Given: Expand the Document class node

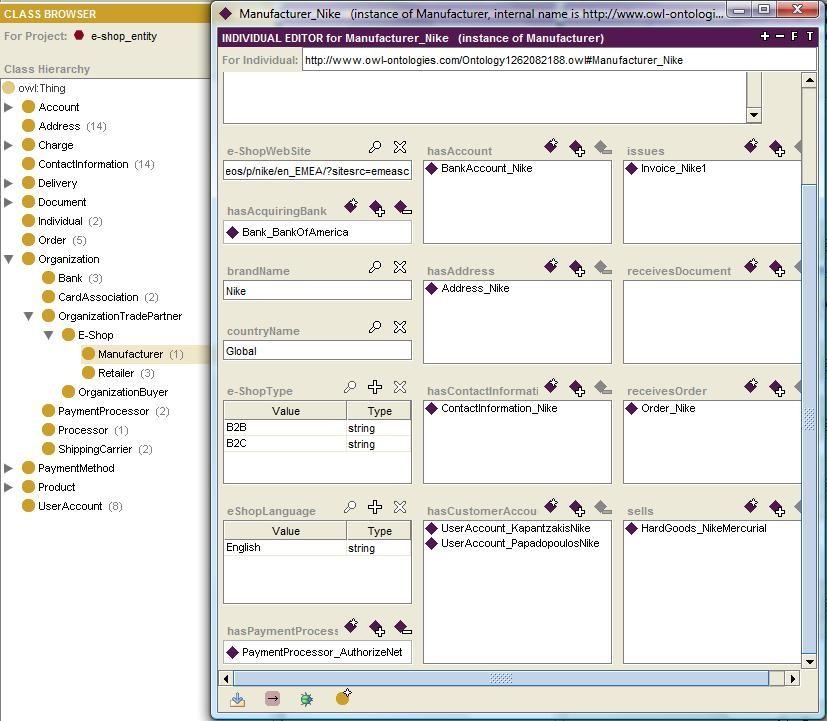Looking at the screenshot, I should (x=8, y=203).
